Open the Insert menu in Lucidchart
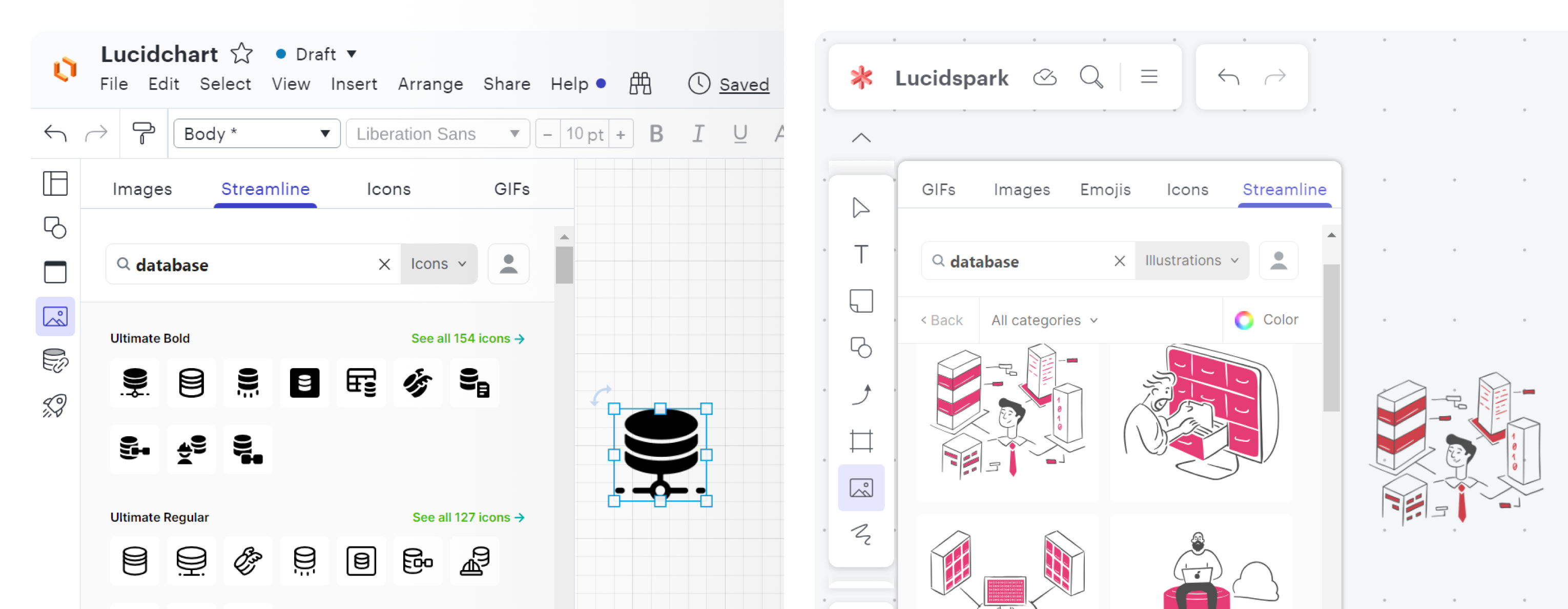The height and width of the screenshot is (609, 1568). tap(354, 84)
